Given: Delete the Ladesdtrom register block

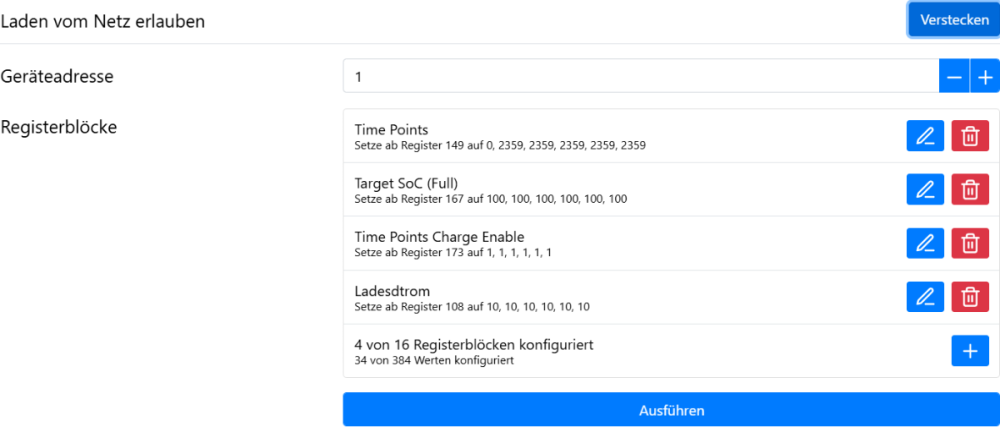Looking at the screenshot, I should pos(969,296).
